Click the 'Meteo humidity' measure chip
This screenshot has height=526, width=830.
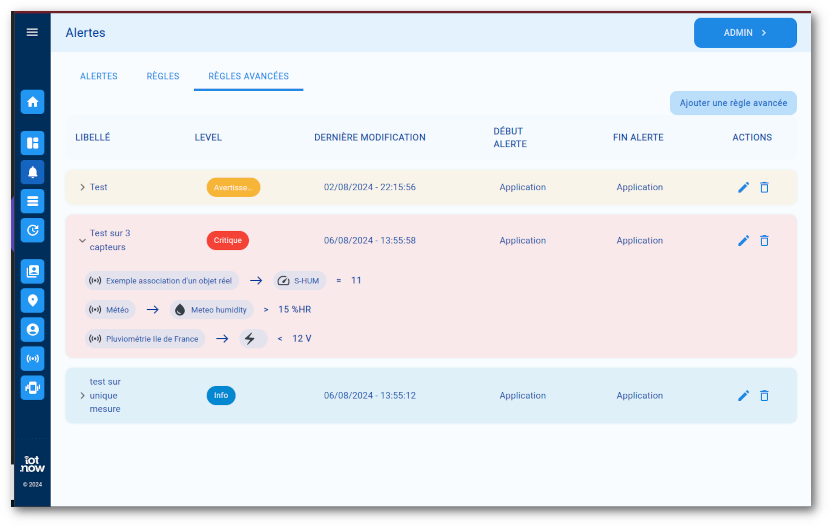[x=211, y=310]
